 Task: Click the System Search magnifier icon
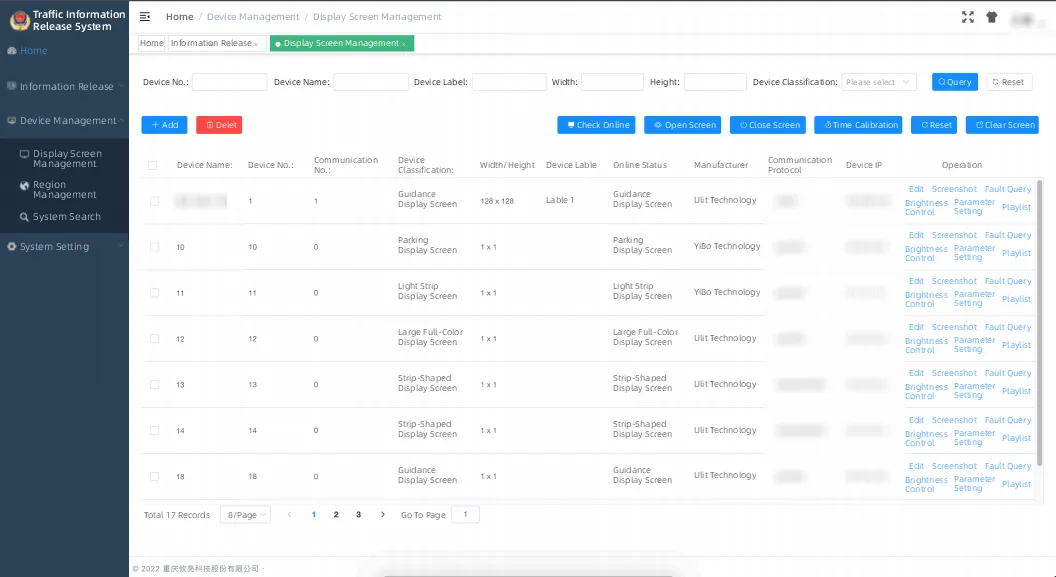24,217
